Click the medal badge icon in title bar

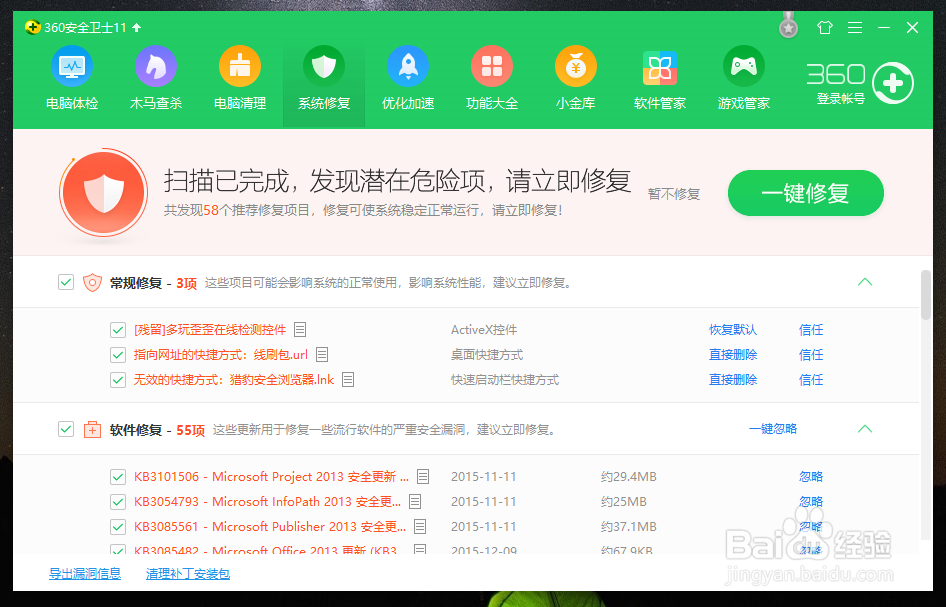coord(788,25)
